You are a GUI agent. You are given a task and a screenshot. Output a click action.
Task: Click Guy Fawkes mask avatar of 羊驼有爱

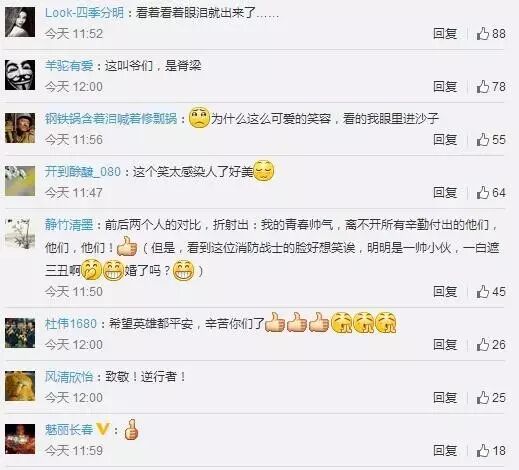tap(20, 75)
